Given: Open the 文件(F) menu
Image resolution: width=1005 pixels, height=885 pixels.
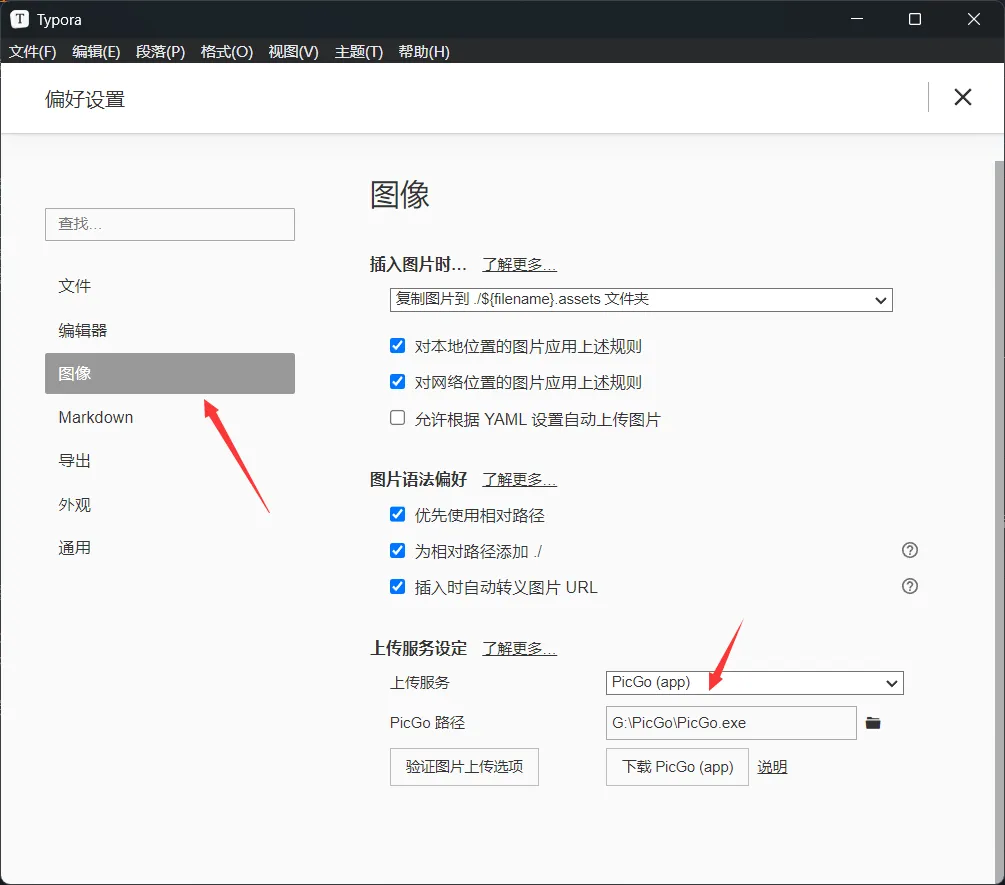Looking at the screenshot, I should [x=33, y=51].
